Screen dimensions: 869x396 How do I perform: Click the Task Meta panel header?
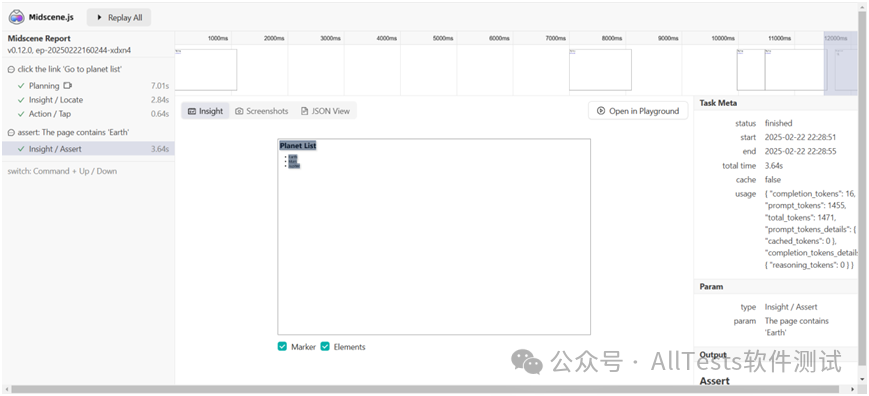[x=775, y=103]
